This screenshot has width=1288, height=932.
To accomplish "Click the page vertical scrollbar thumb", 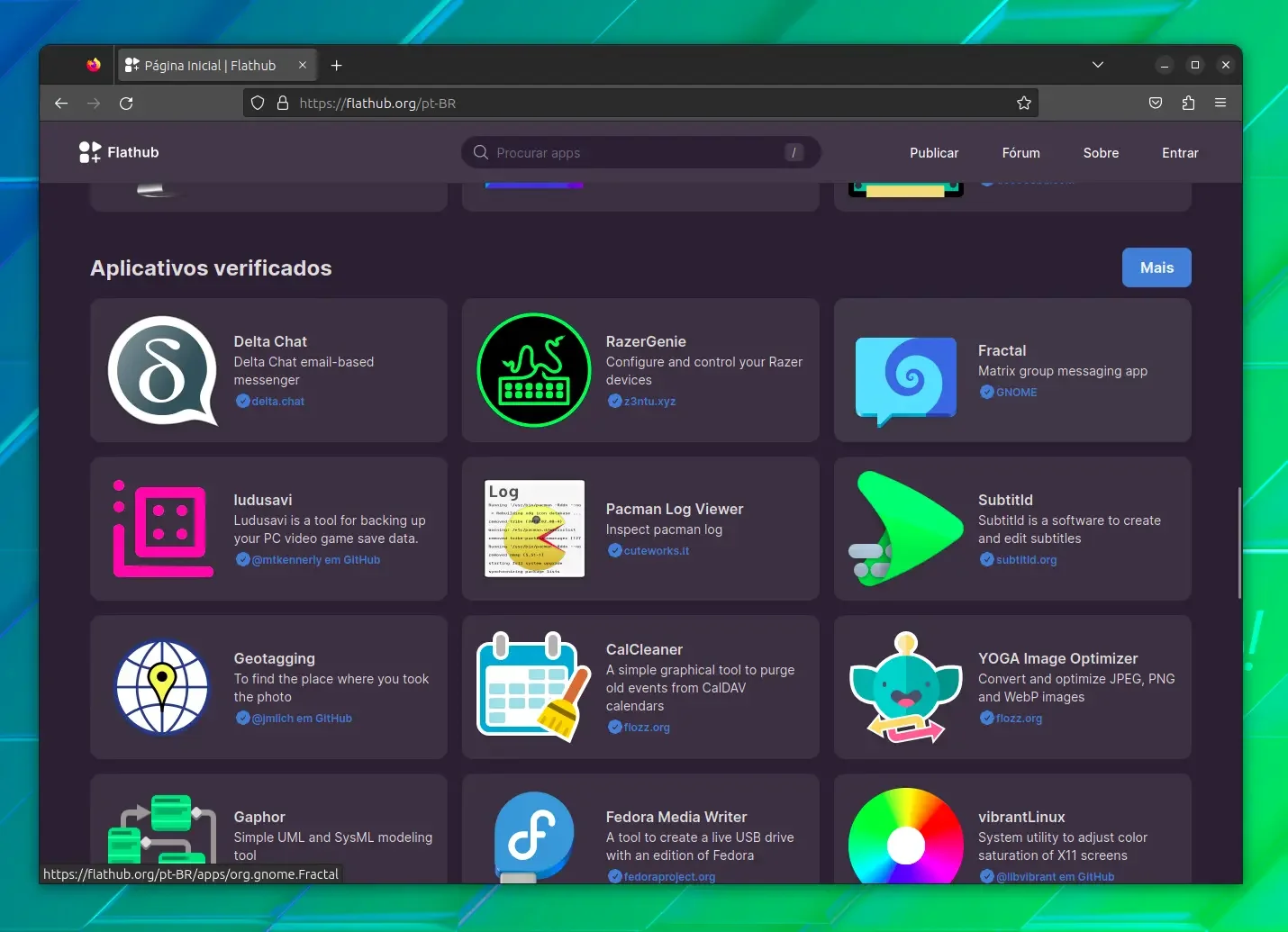I will click(1239, 542).
